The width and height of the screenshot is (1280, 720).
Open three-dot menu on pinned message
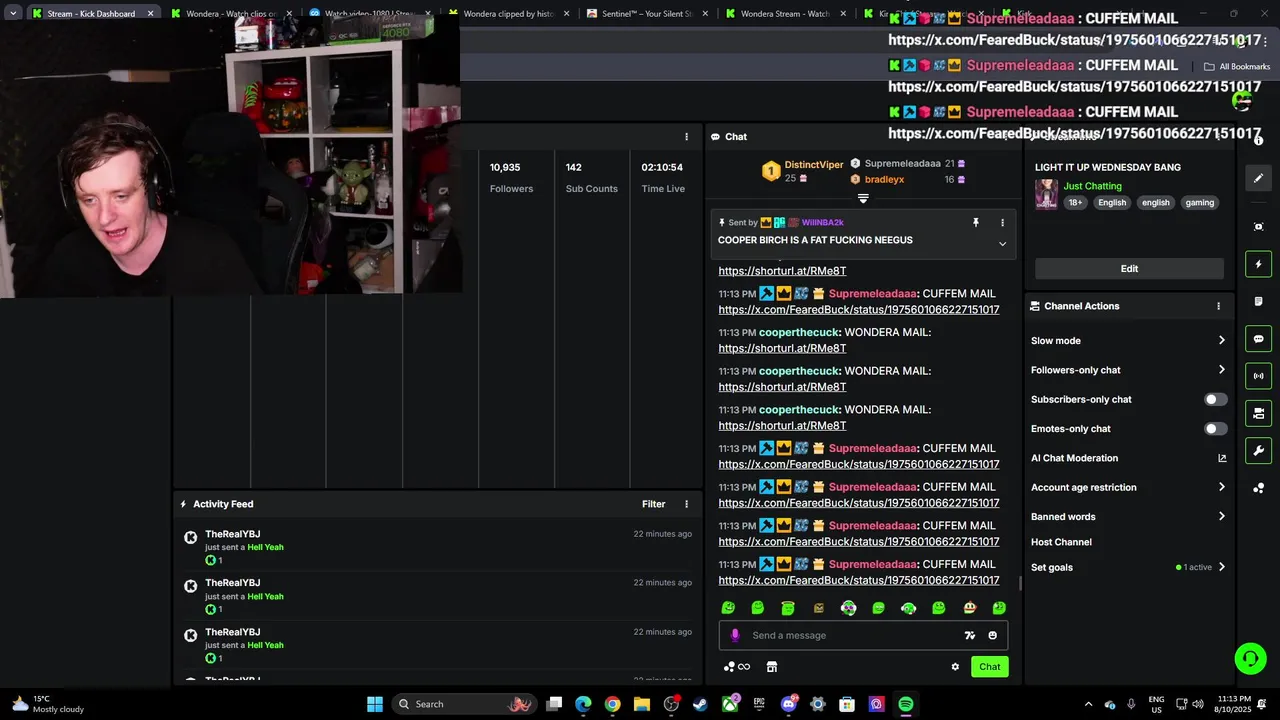1002,223
